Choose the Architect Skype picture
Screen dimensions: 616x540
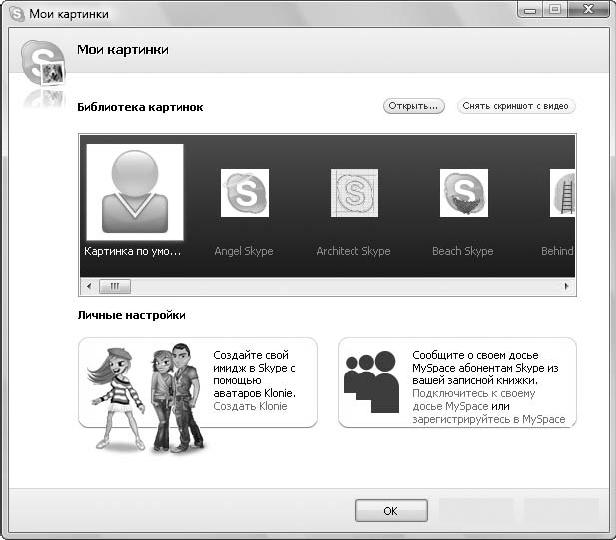tap(354, 193)
